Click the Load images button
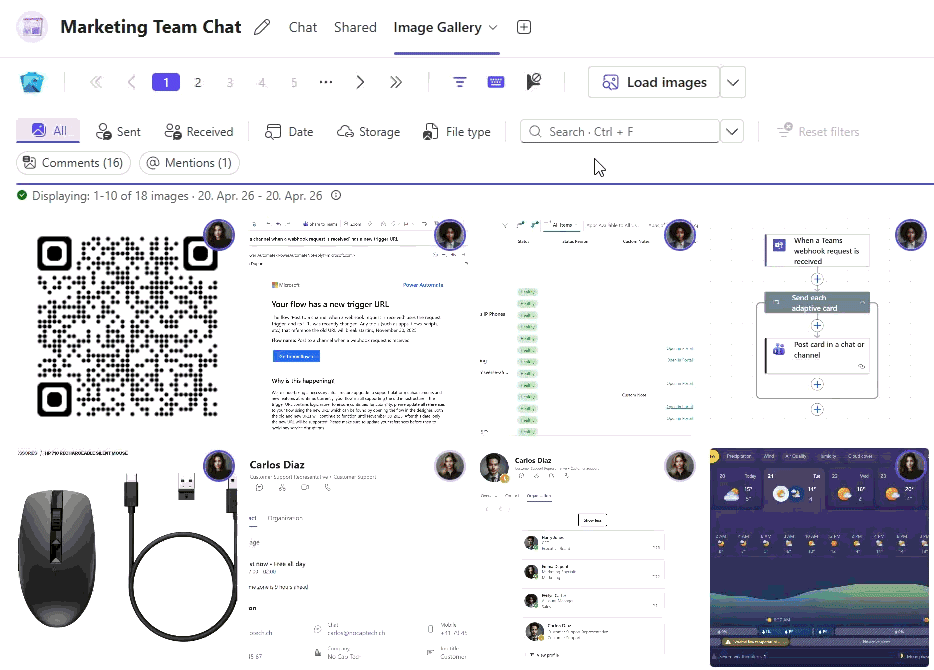The width and height of the screenshot is (934, 670). click(654, 82)
